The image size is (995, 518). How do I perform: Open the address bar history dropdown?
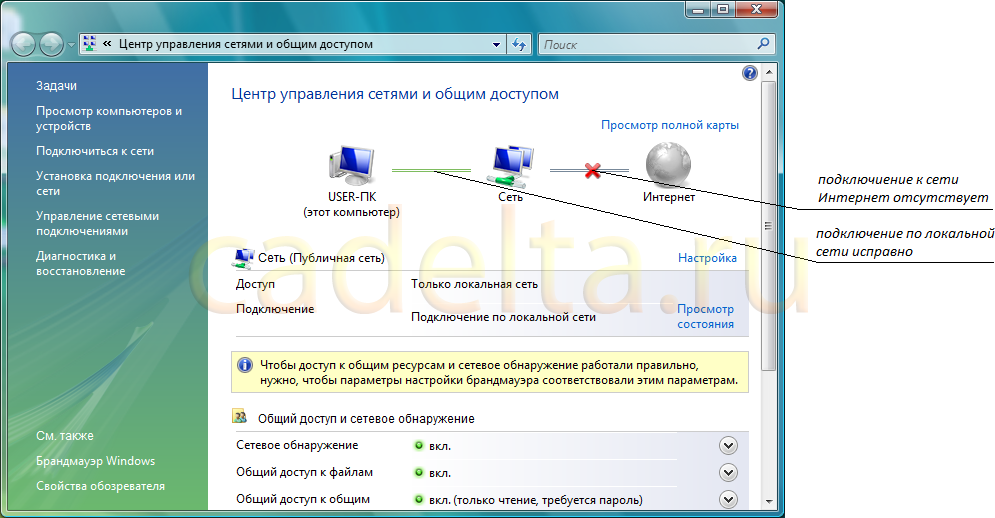(x=497, y=45)
